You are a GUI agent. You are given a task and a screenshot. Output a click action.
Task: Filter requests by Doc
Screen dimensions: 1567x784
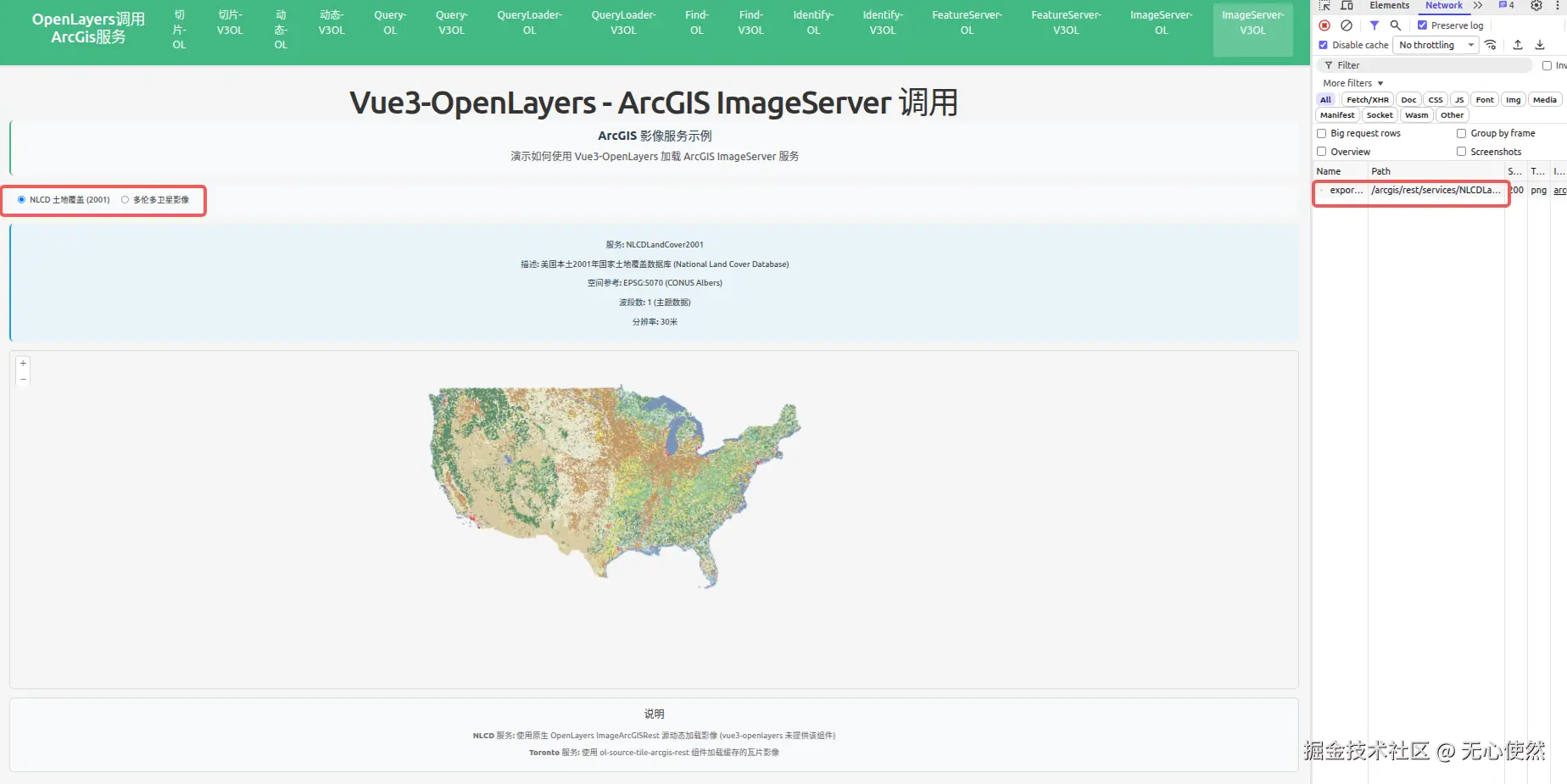[1408, 100]
